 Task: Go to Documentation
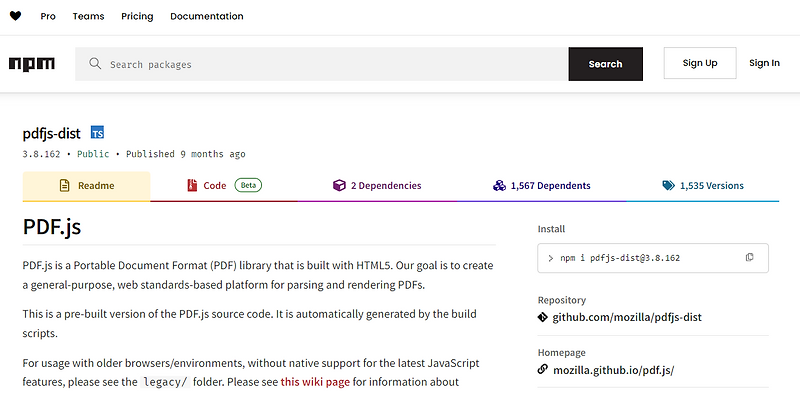(x=207, y=16)
